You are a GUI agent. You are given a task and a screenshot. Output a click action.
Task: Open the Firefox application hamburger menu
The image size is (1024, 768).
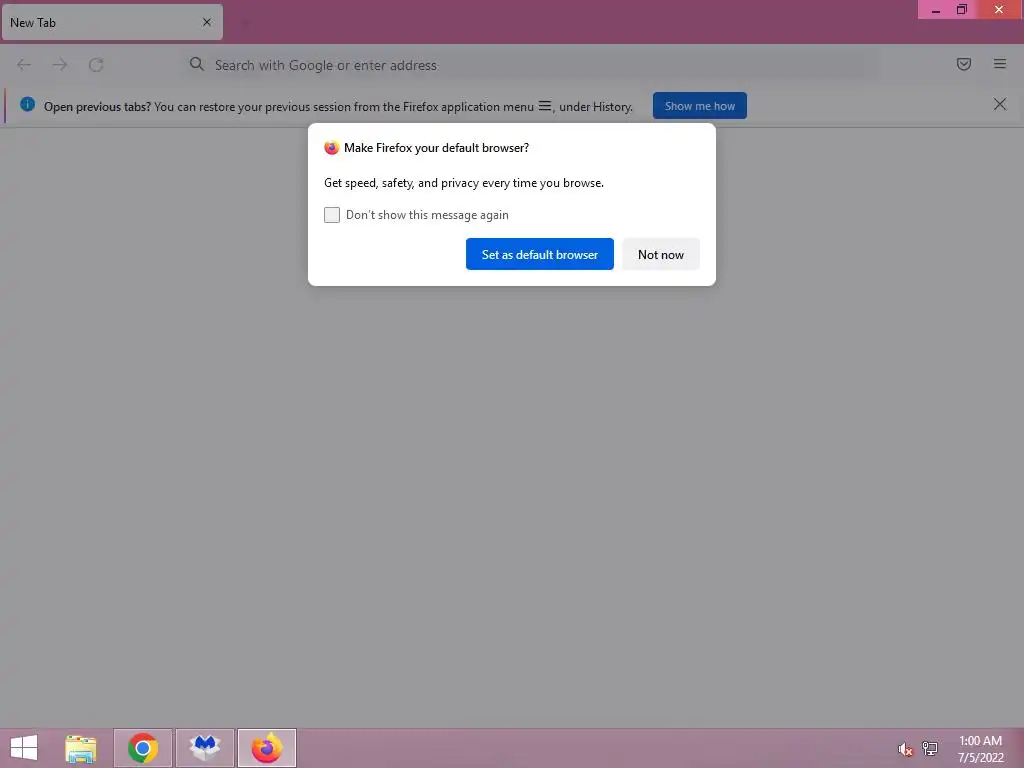pyautogui.click(x=1000, y=64)
